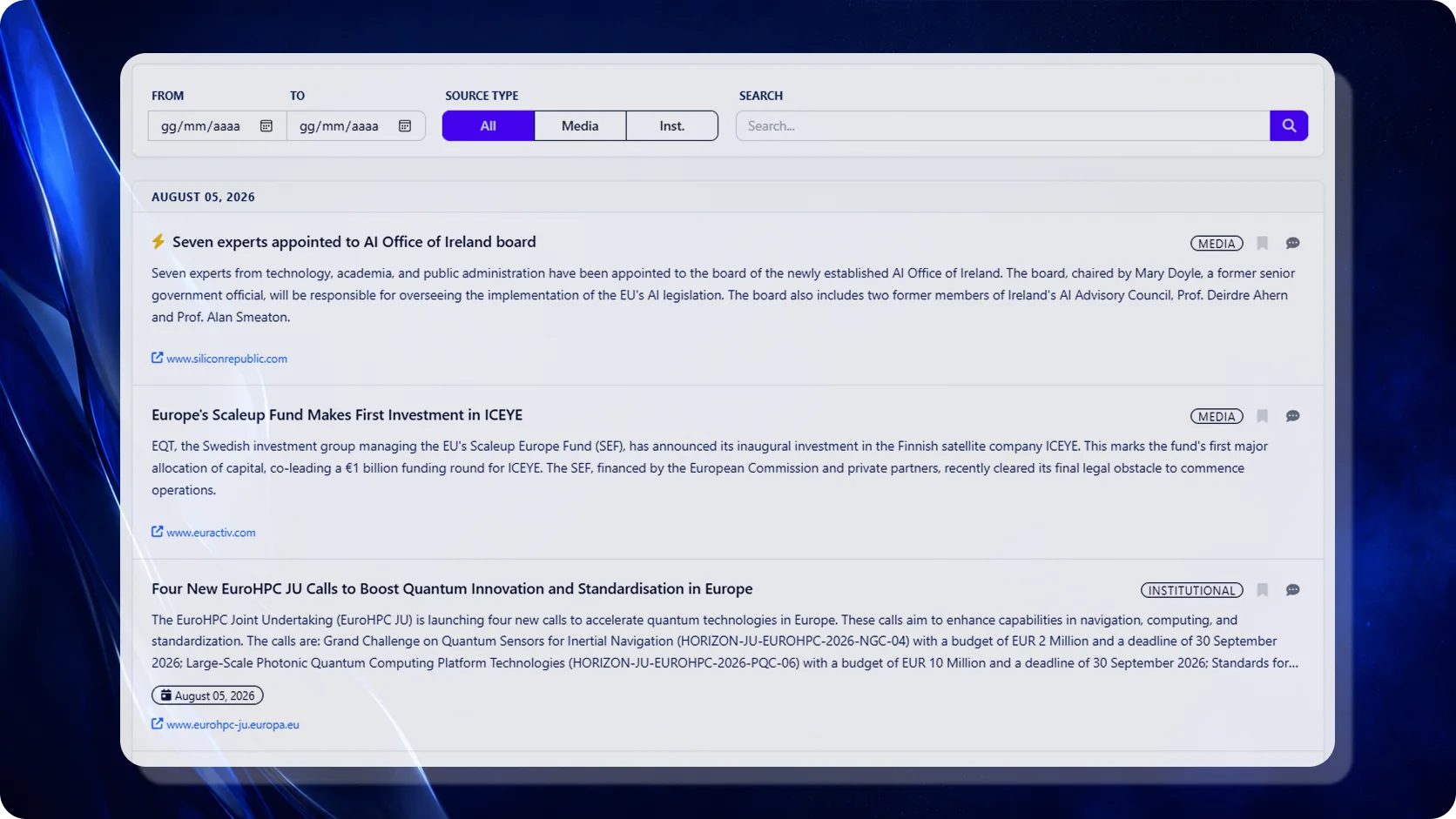The width and height of the screenshot is (1456, 819).
Task: Open the www.eurohpc-ju.europa.eu link
Action: 233,724
